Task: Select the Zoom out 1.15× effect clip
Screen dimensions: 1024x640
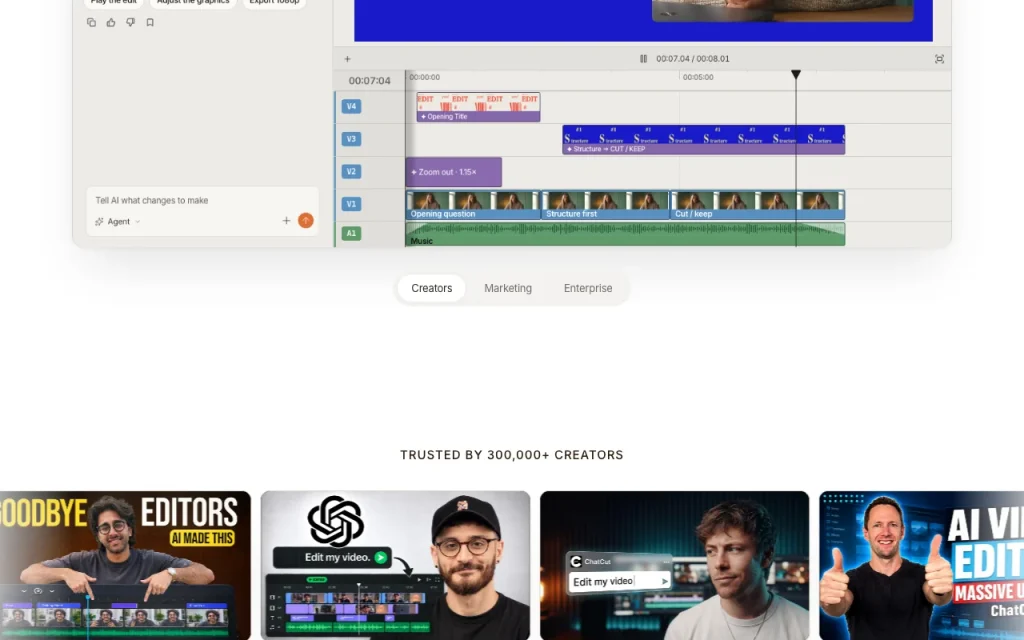Action: click(453, 172)
